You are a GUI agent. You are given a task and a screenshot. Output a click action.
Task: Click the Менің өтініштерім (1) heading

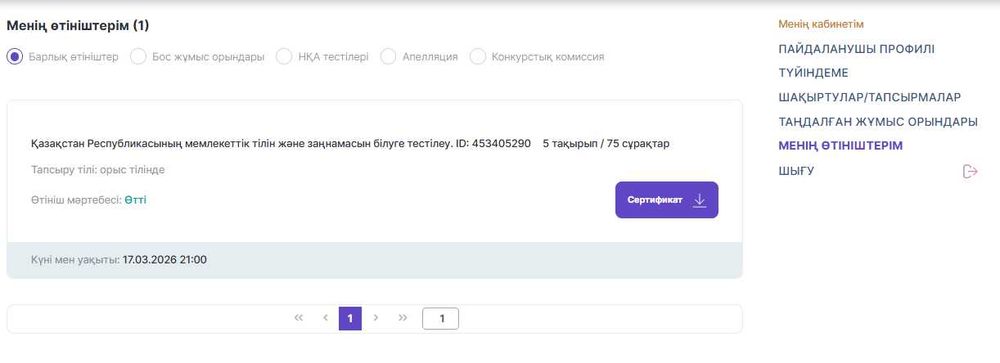78,26
